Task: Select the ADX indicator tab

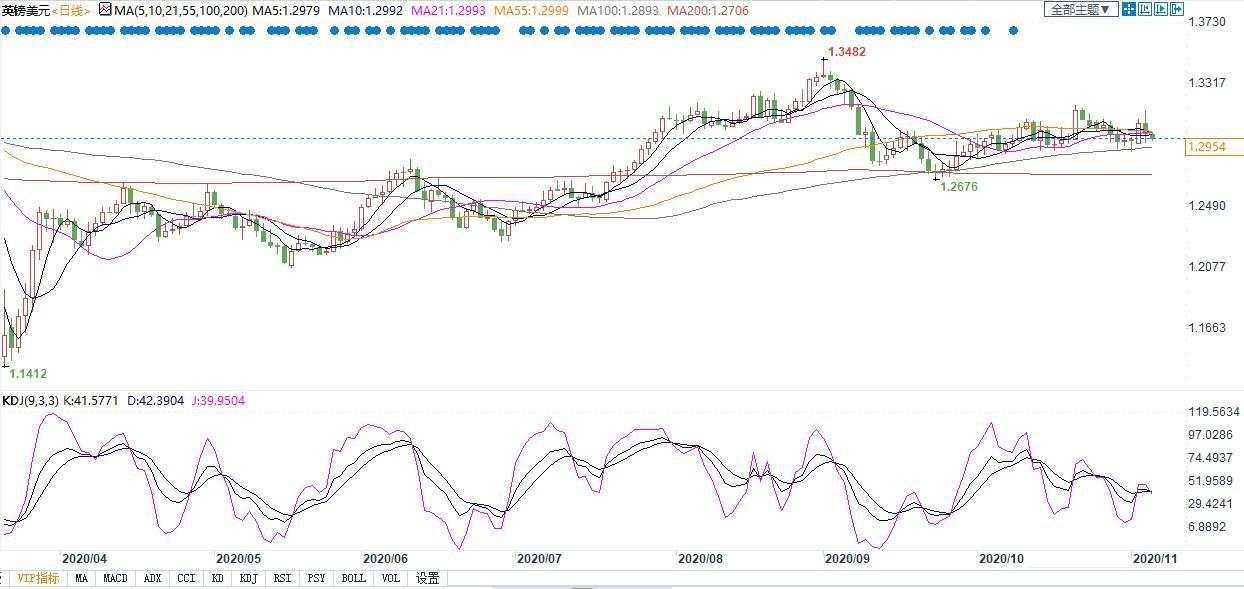Action: pos(152,578)
